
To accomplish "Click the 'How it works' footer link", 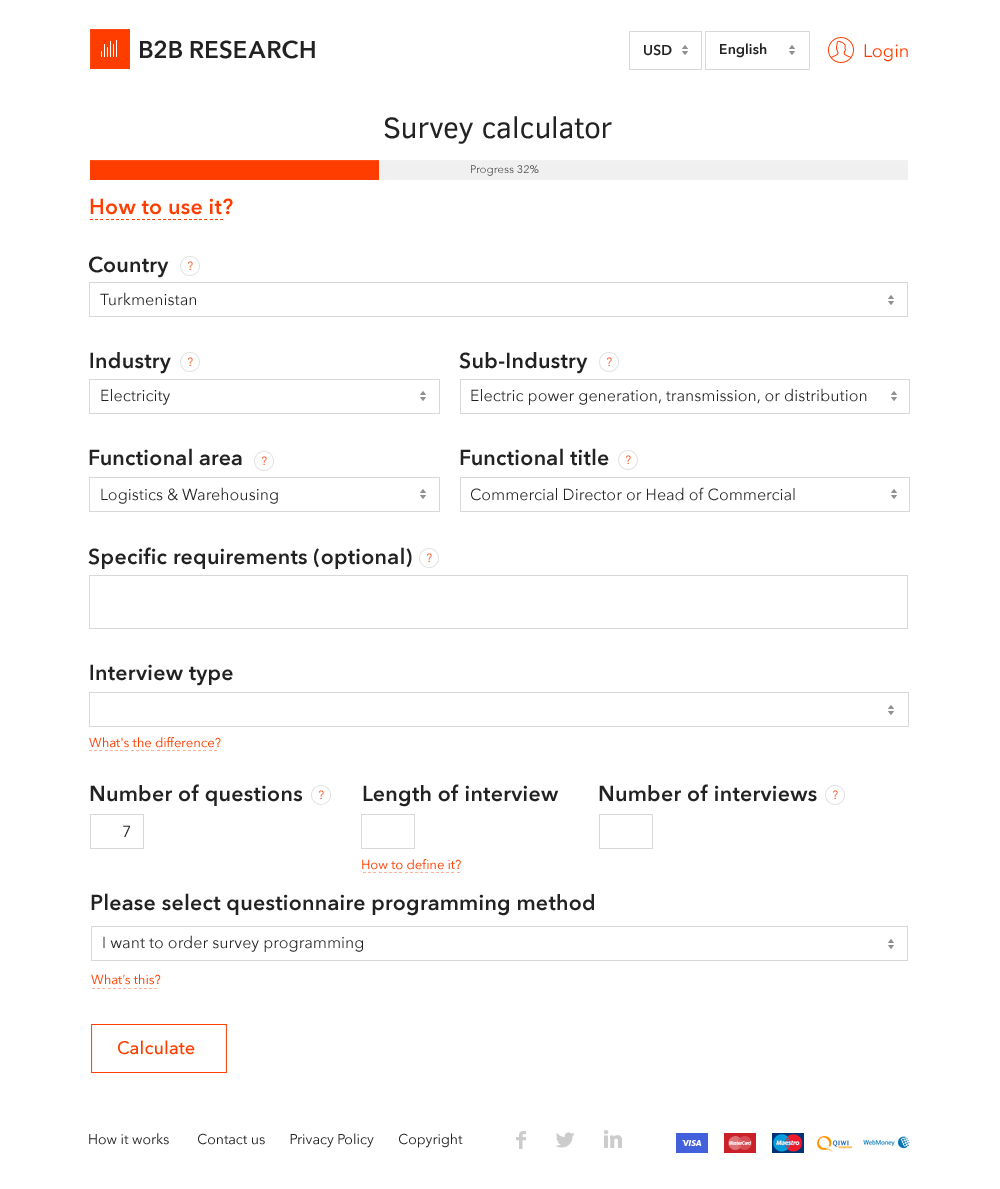I will pos(129,1140).
